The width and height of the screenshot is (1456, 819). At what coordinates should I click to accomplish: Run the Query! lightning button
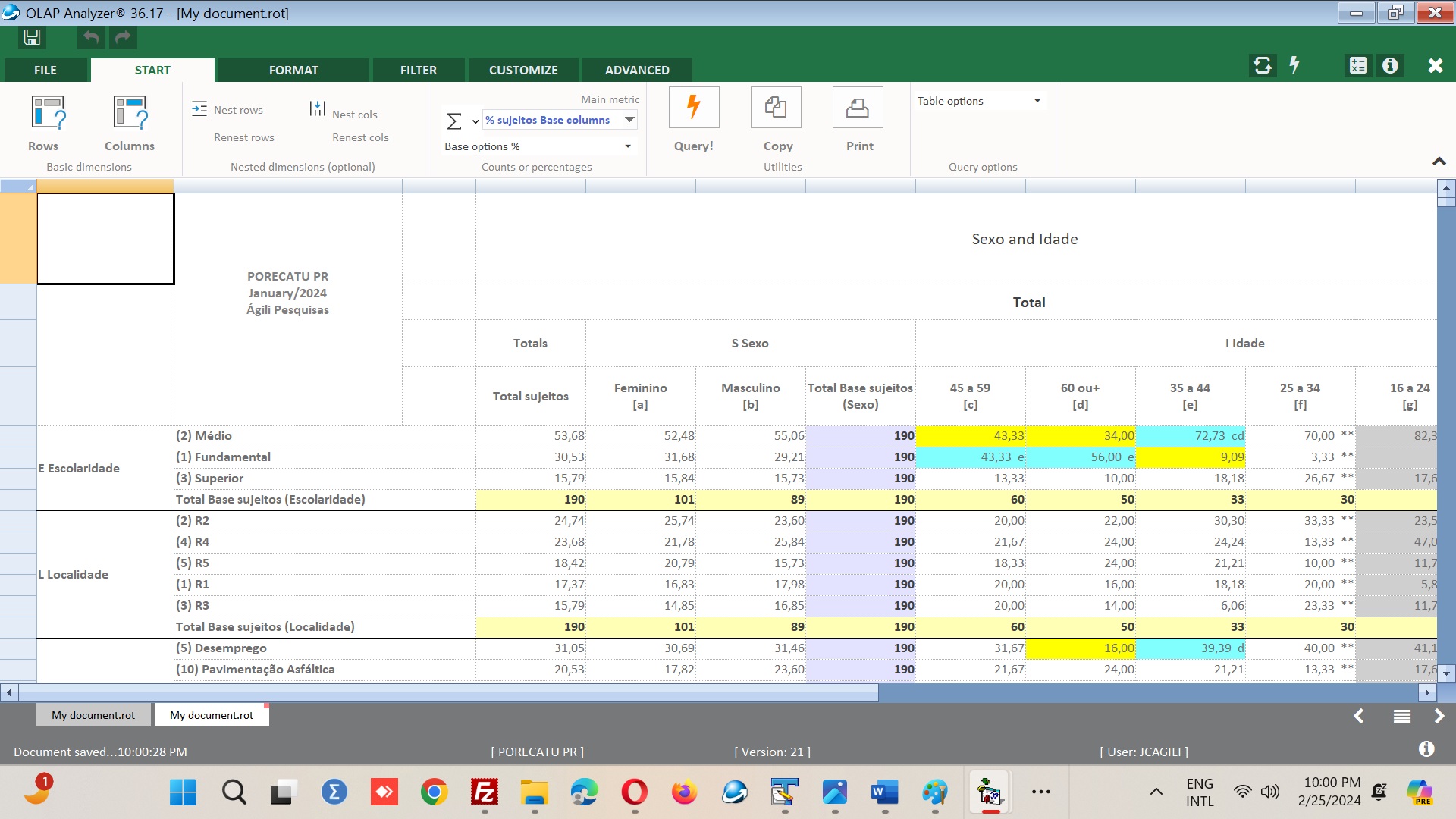pyautogui.click(x=693, y=108)
